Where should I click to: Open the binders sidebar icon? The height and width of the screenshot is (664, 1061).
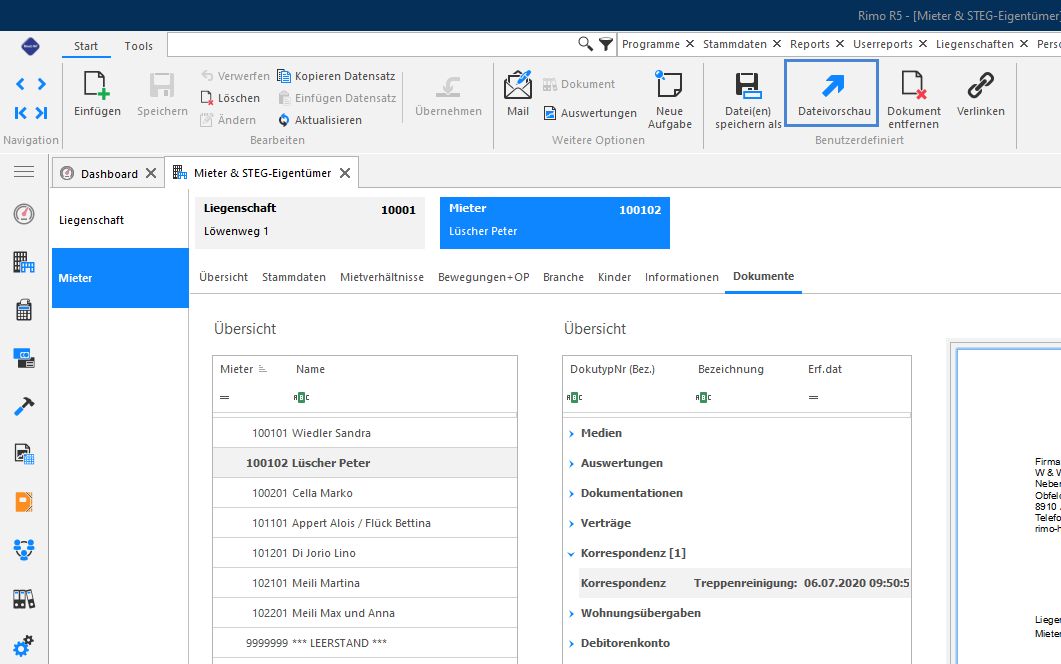point(24,598)
